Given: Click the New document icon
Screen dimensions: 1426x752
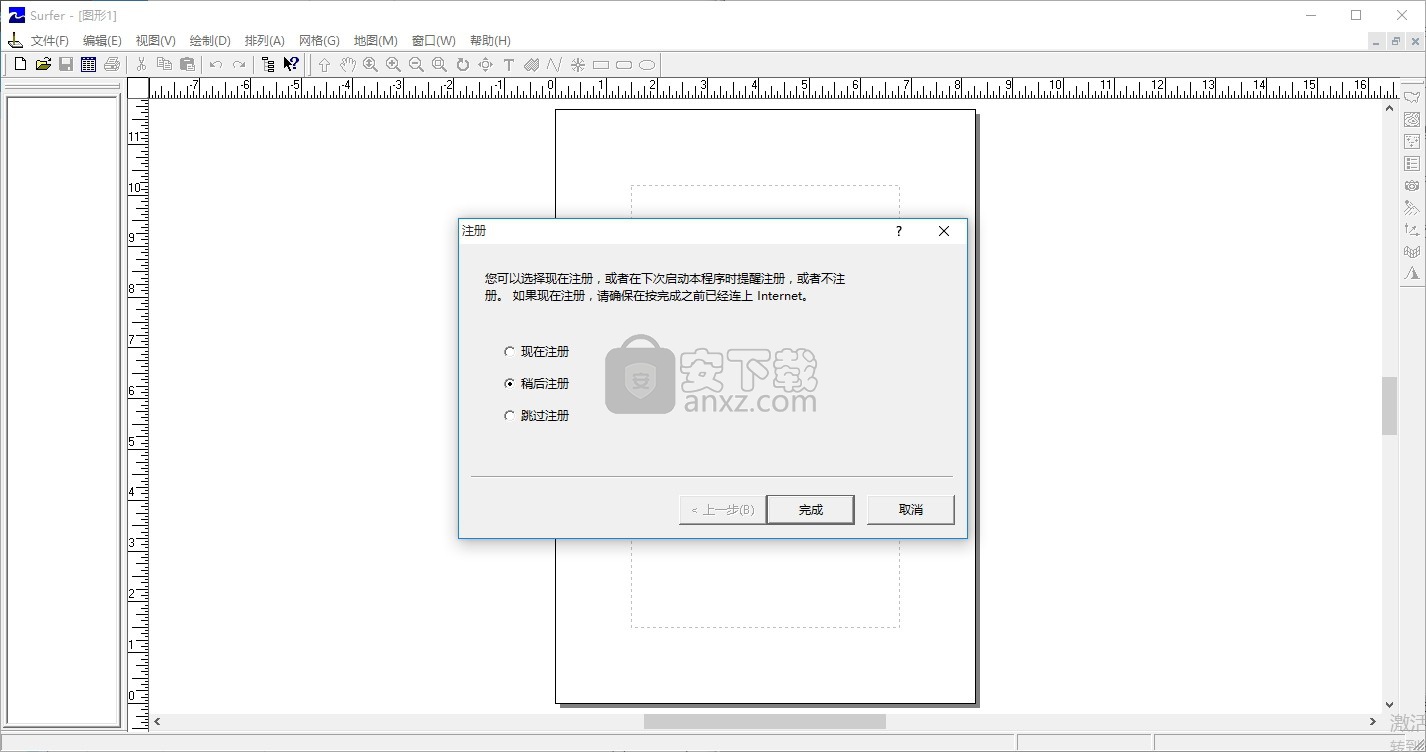Looking at the screenshot, I should 20,64.
